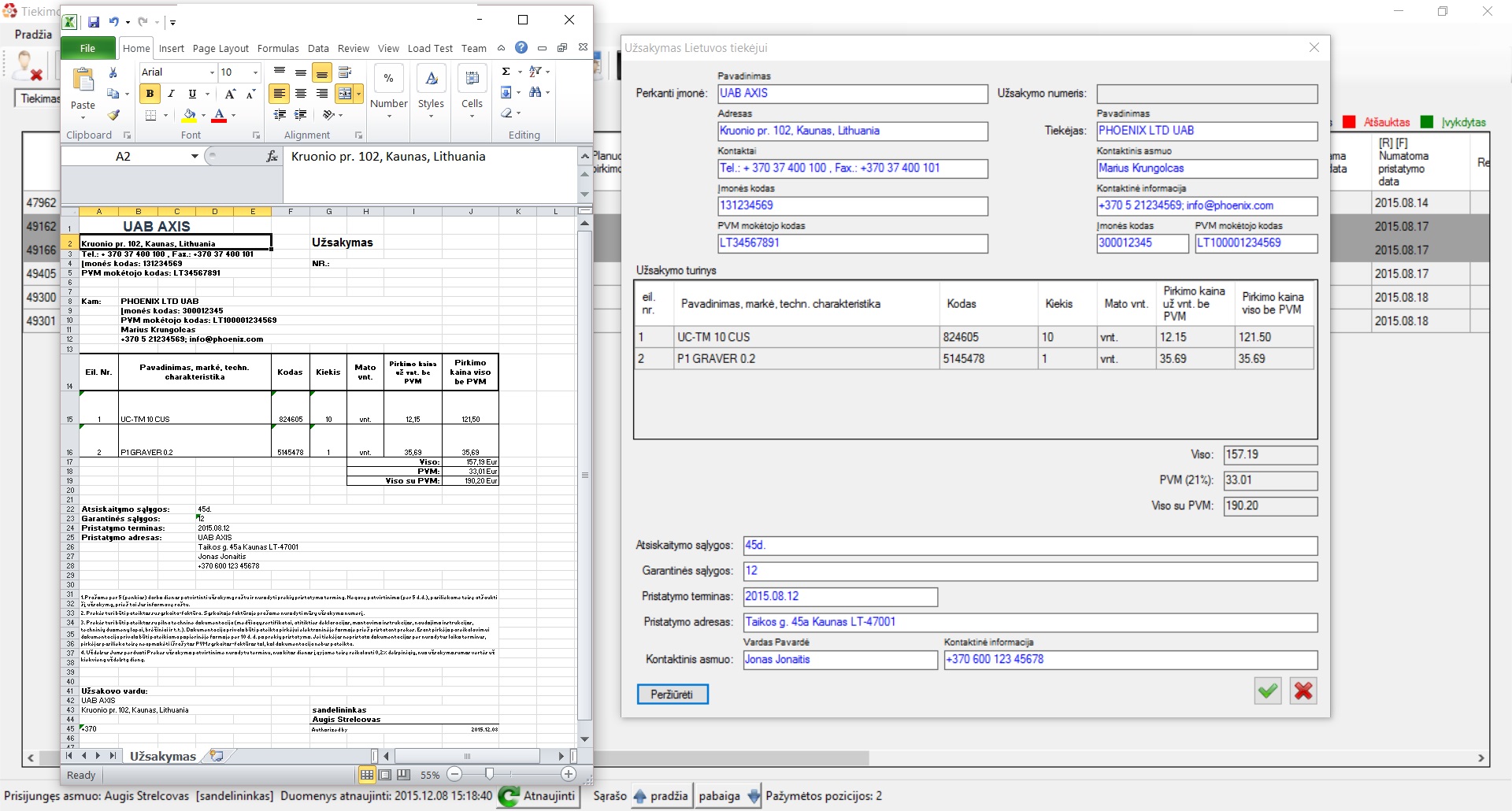Open the font size 10 dropdown
Image resolution: width=1512 pixels, height=811 pixels.
tap(255, 72)
